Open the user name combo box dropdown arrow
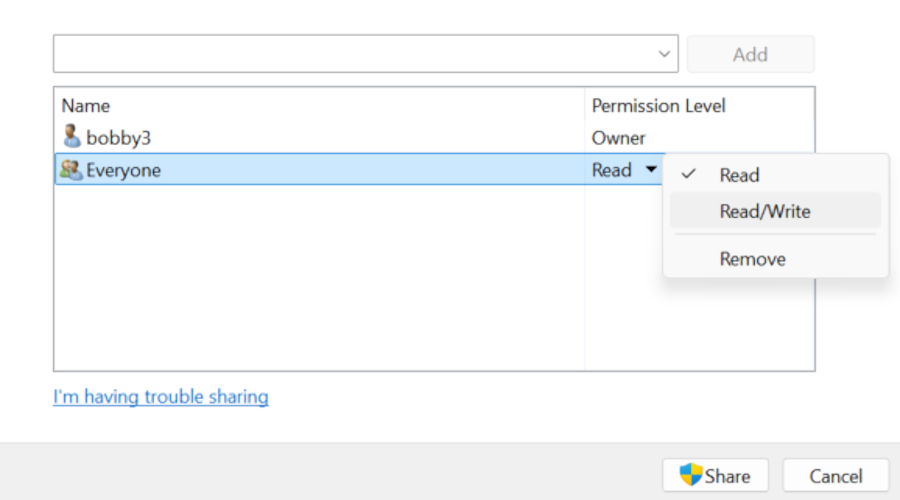Image resolution: width=900 pixels, height=500 pixels. (664, 54)
